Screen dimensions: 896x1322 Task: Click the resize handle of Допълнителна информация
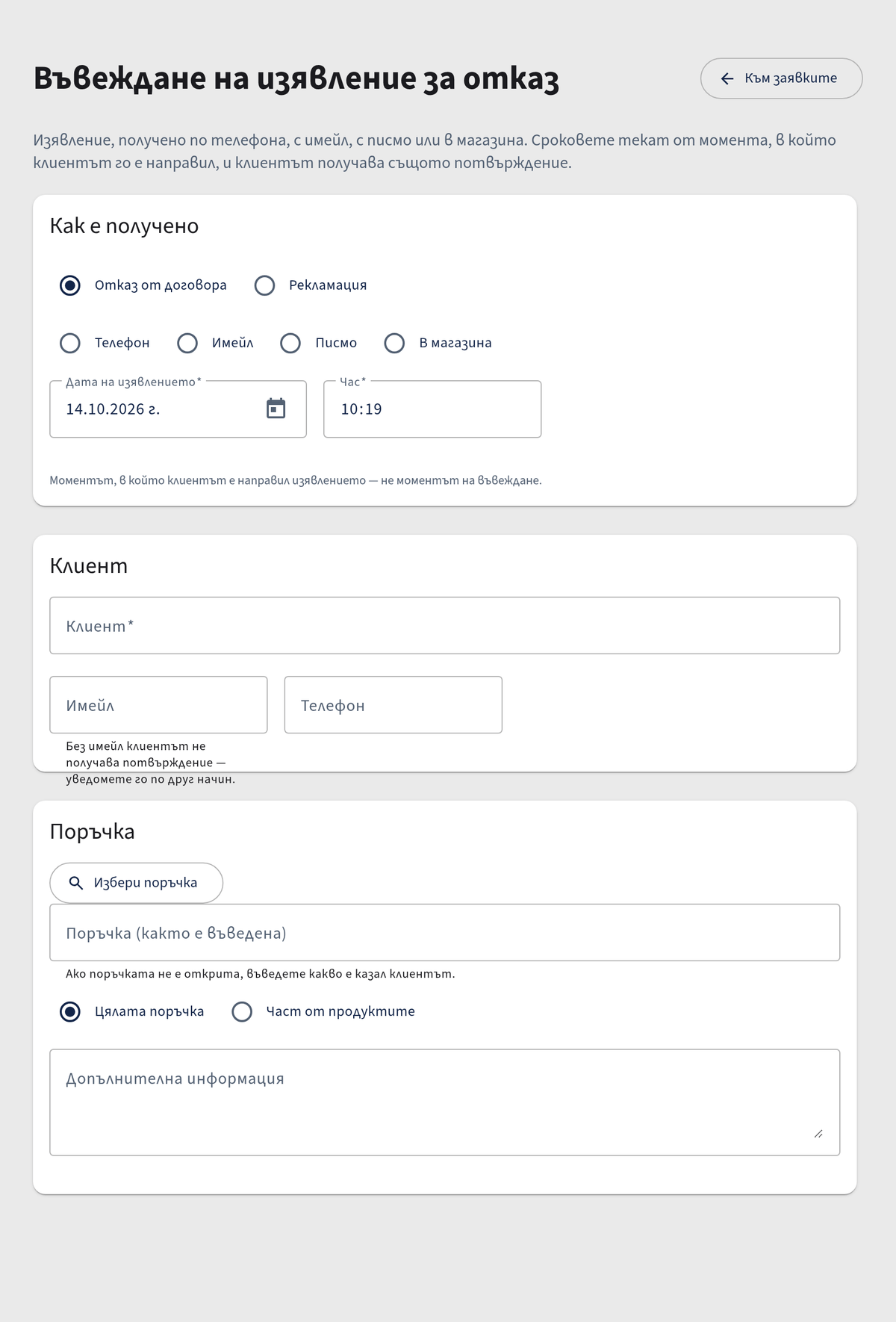coord(818,1134)
